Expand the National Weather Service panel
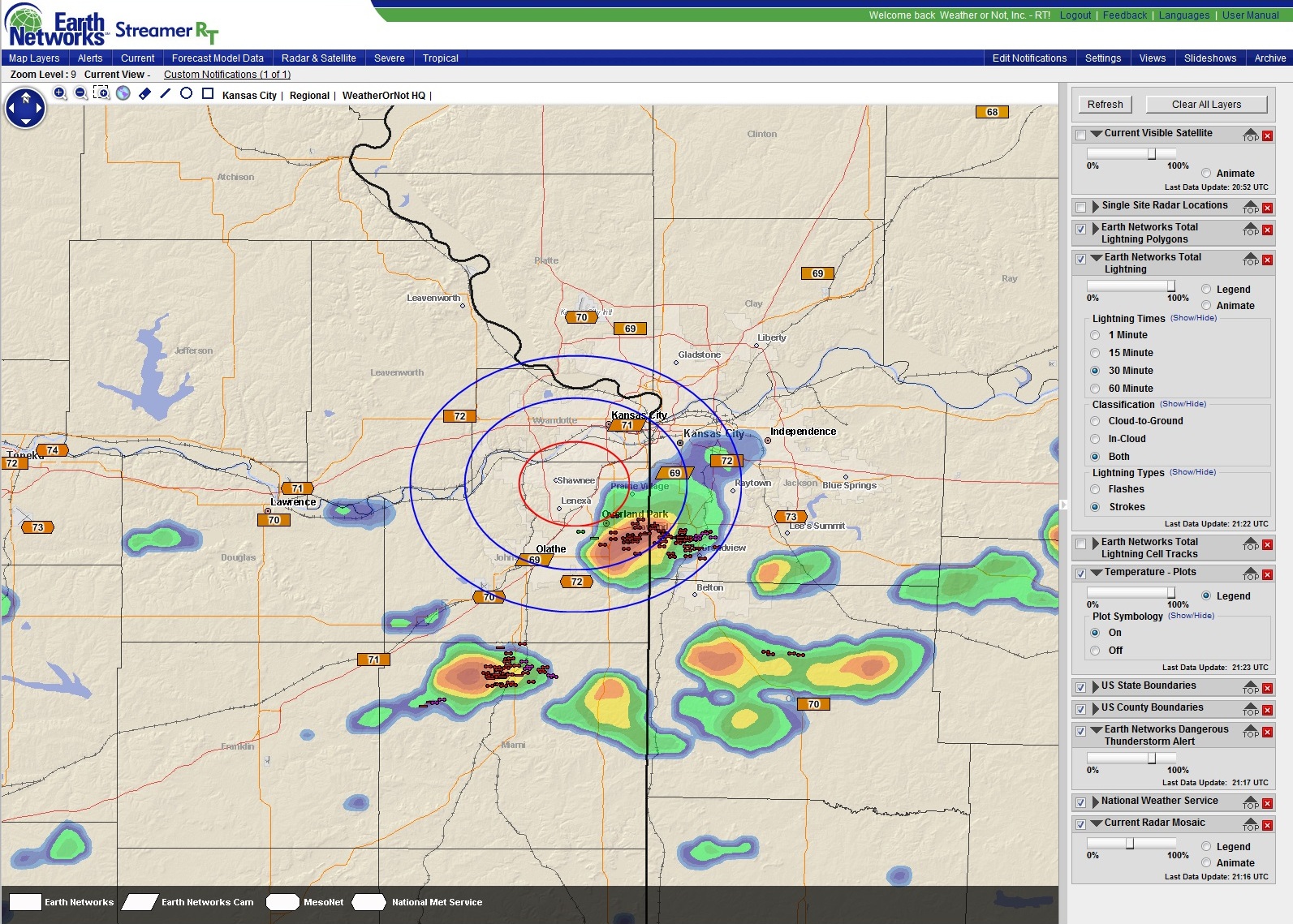The width and height of the screenshot is (1293, 924). click(1096, 802)
